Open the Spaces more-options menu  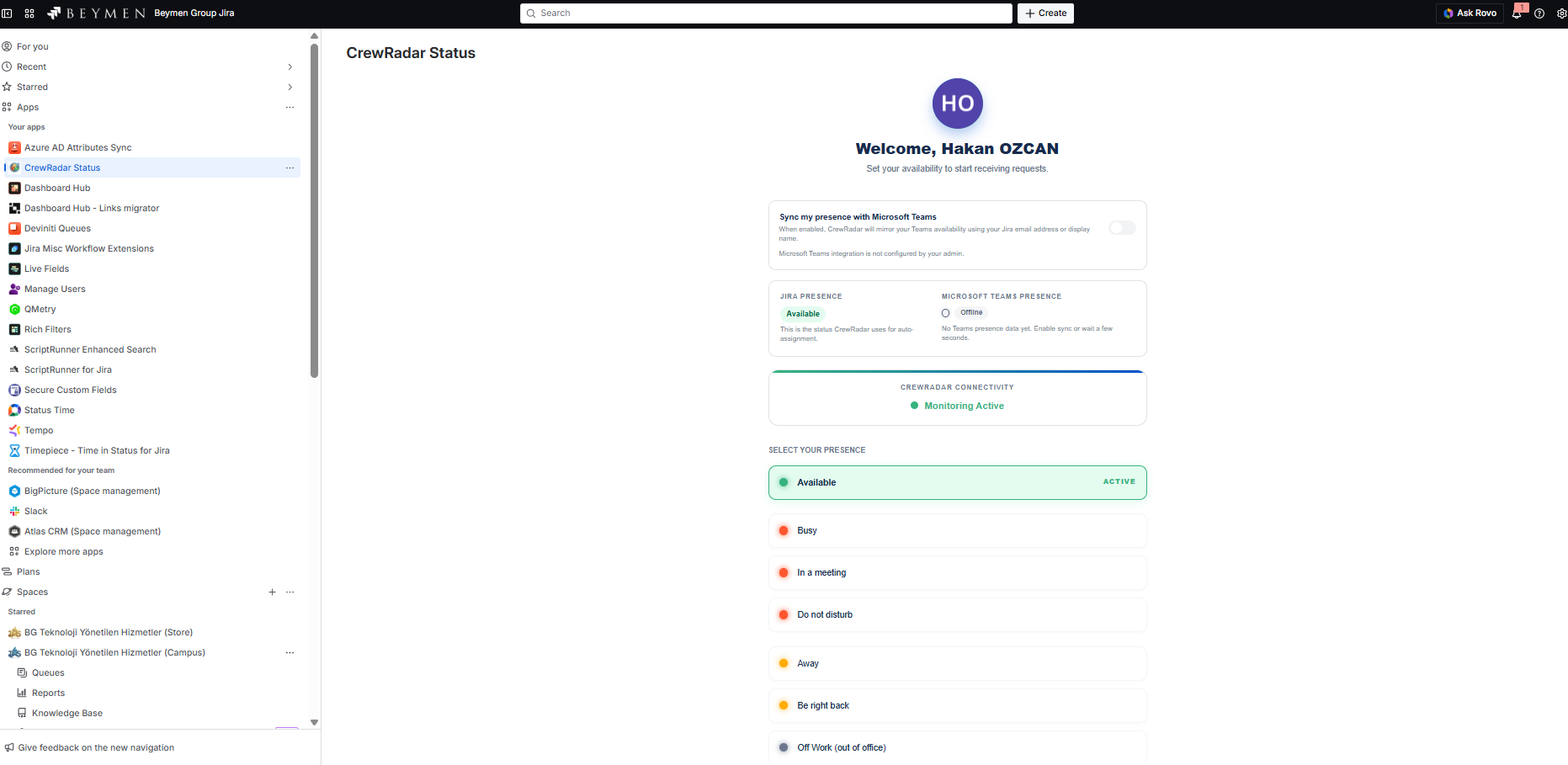pyautogui.click(x=290, y=592)
